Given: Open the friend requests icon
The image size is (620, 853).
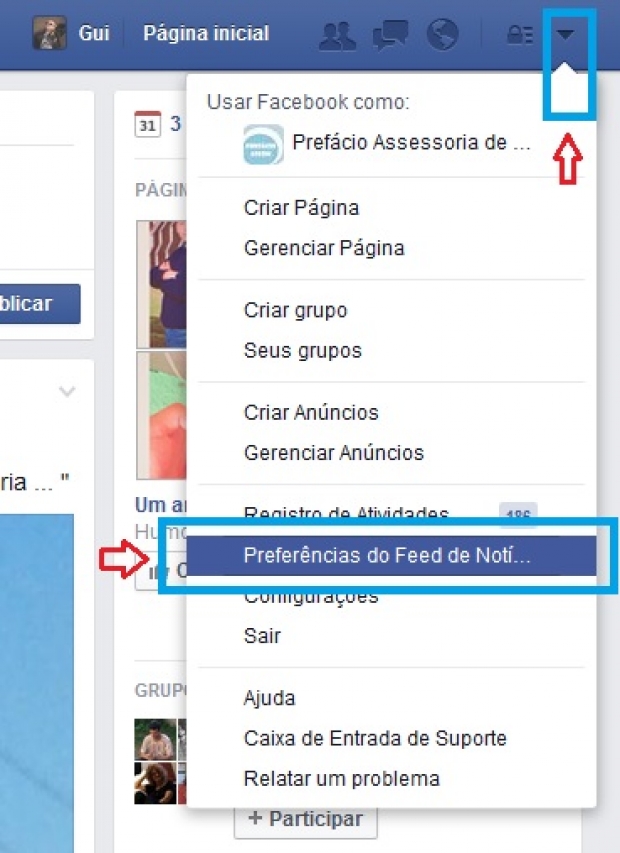Looking at the screenshot, I should click(x=337, y=35).
